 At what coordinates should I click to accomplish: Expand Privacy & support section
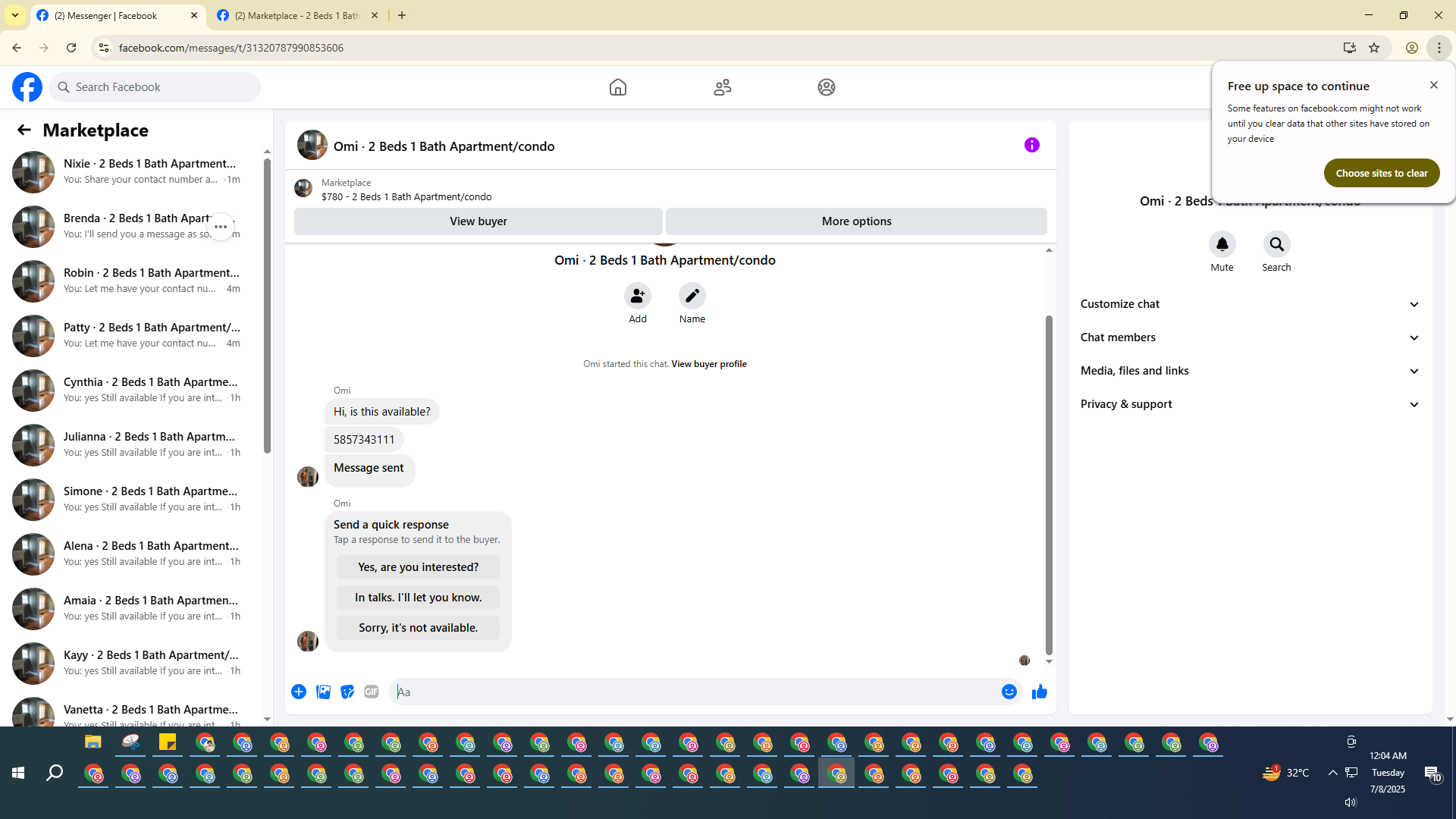(x=1249, y=404)
